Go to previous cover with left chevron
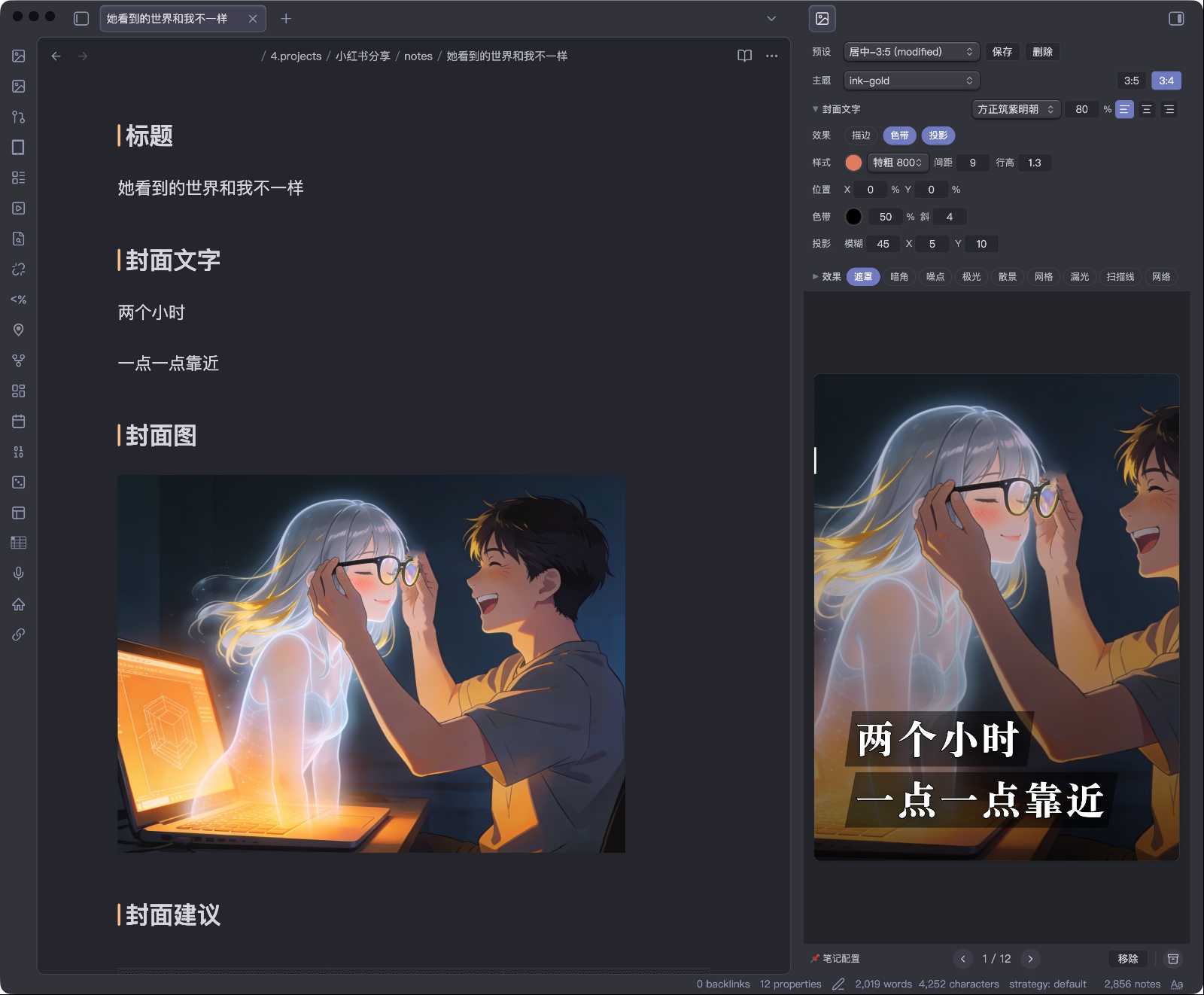 pyautogui.click(x=962, y=959)
